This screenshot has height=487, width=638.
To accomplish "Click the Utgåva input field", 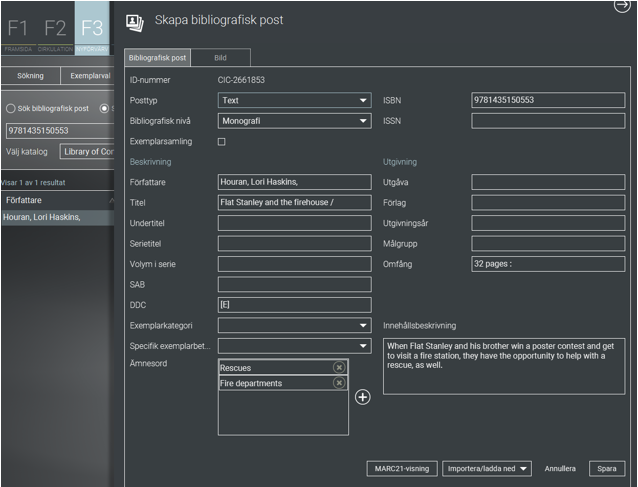I will (548, 182).
